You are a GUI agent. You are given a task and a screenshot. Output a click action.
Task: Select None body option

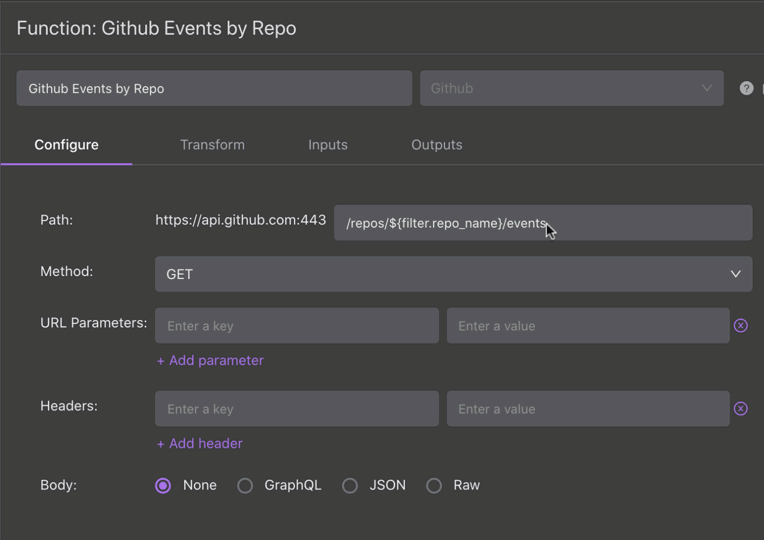click(163, 485)
